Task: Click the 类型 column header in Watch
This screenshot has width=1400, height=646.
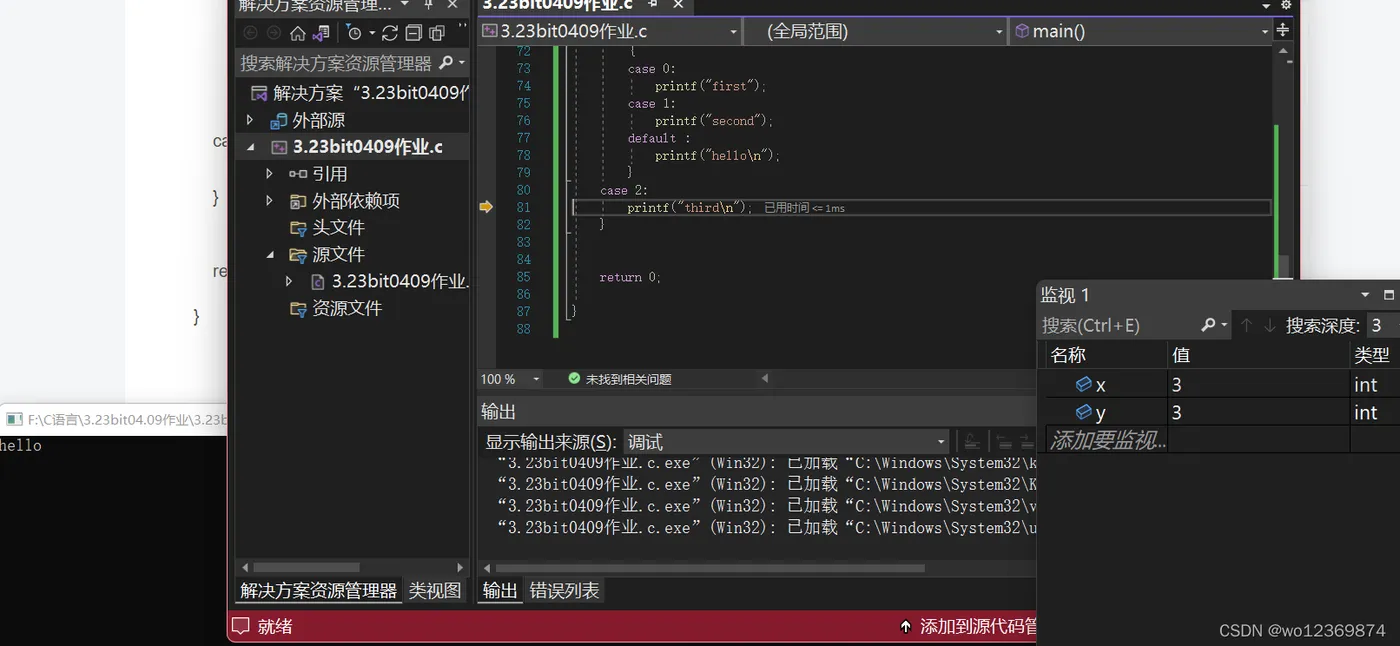Action: pyautogui.click(x=1375, y=355)
